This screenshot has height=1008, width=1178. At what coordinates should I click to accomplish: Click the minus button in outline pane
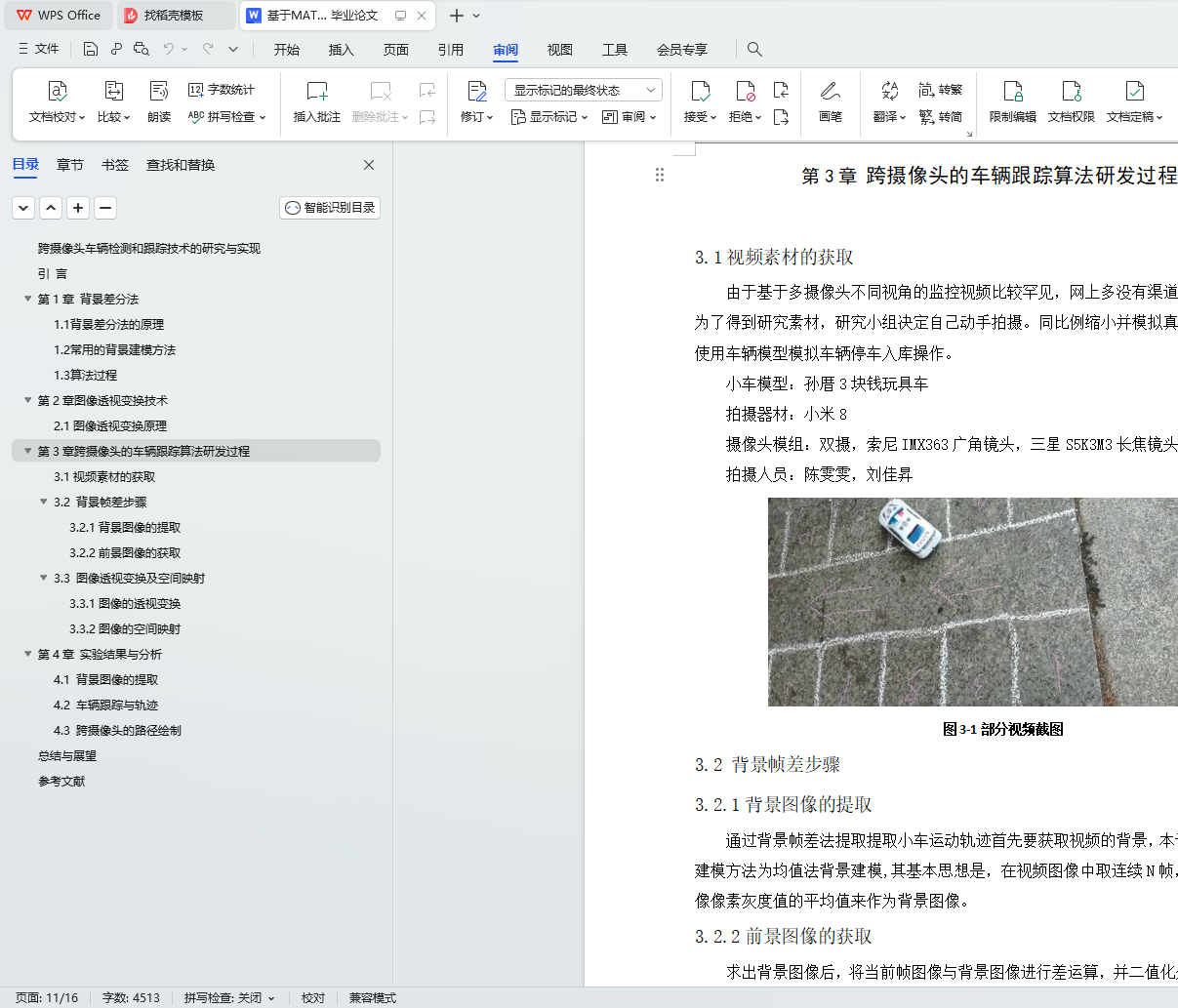(105, 207)
